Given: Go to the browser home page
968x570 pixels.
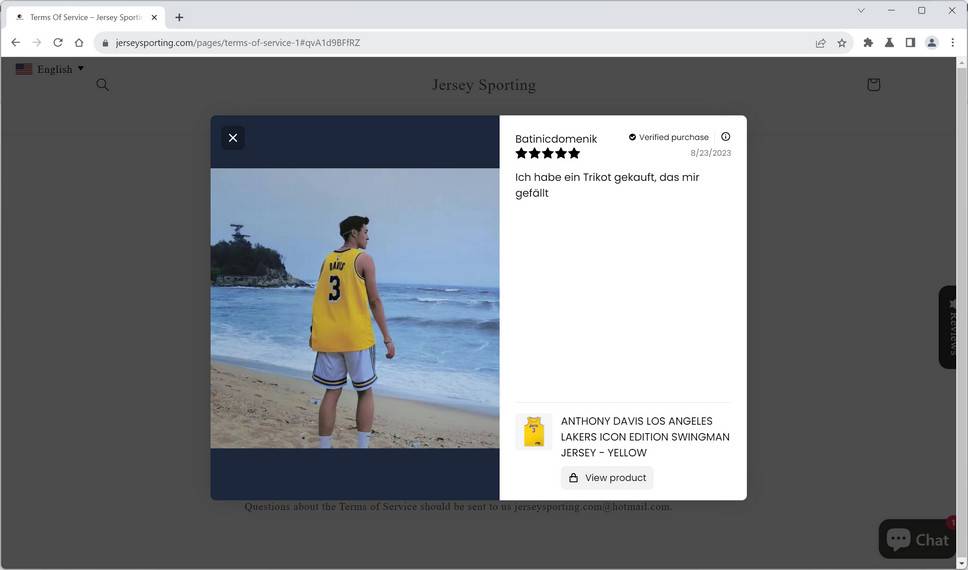Looking at the screenshot, I should 78,43.
